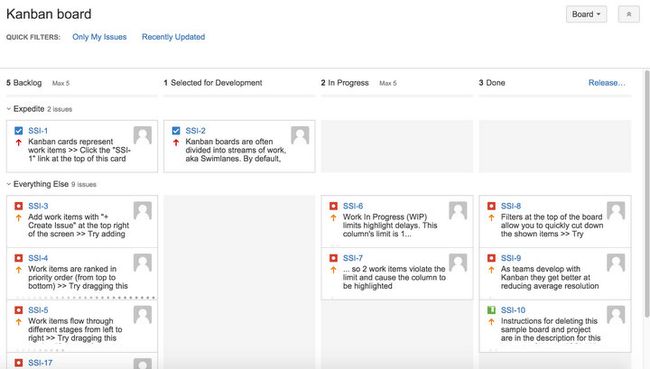Click the assignee avatar on SSI-2 card
The width and height of the screenshot is (650, 369).
(x=300, y=135)
